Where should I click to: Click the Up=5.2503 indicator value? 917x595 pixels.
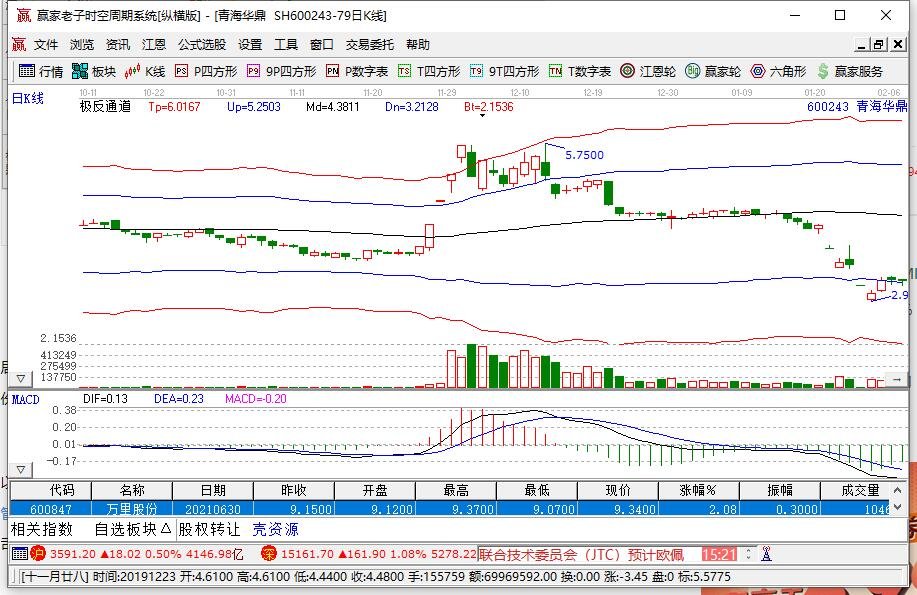[x=254, y=106]
